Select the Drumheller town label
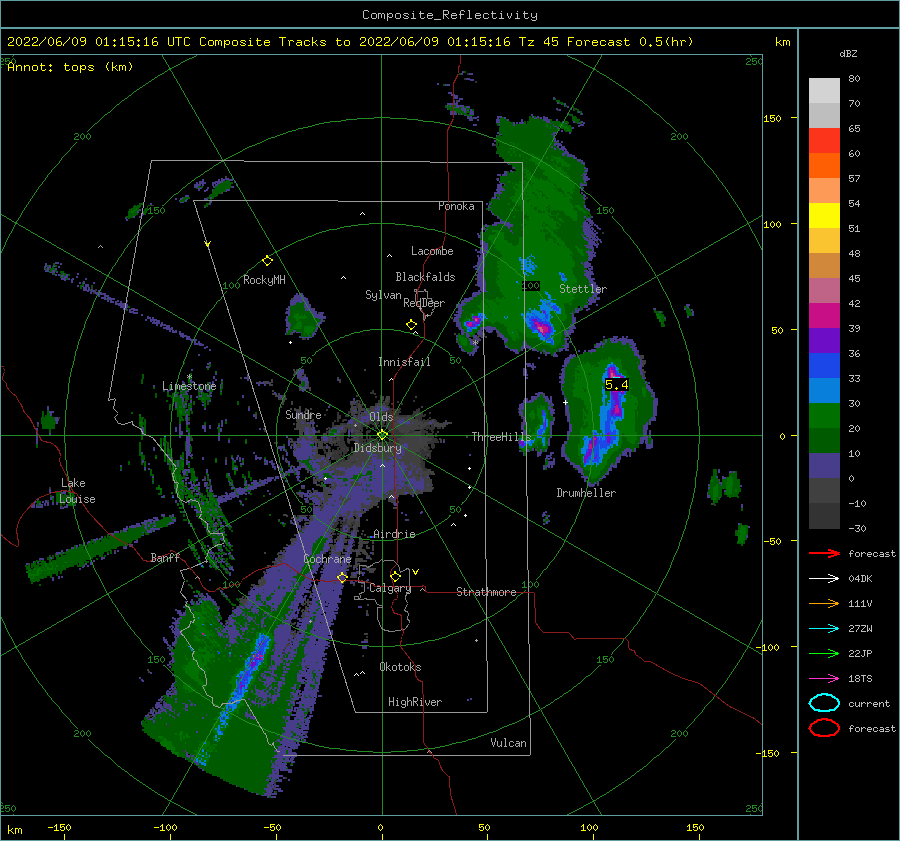900x841 pixels. tap(586, 493)
